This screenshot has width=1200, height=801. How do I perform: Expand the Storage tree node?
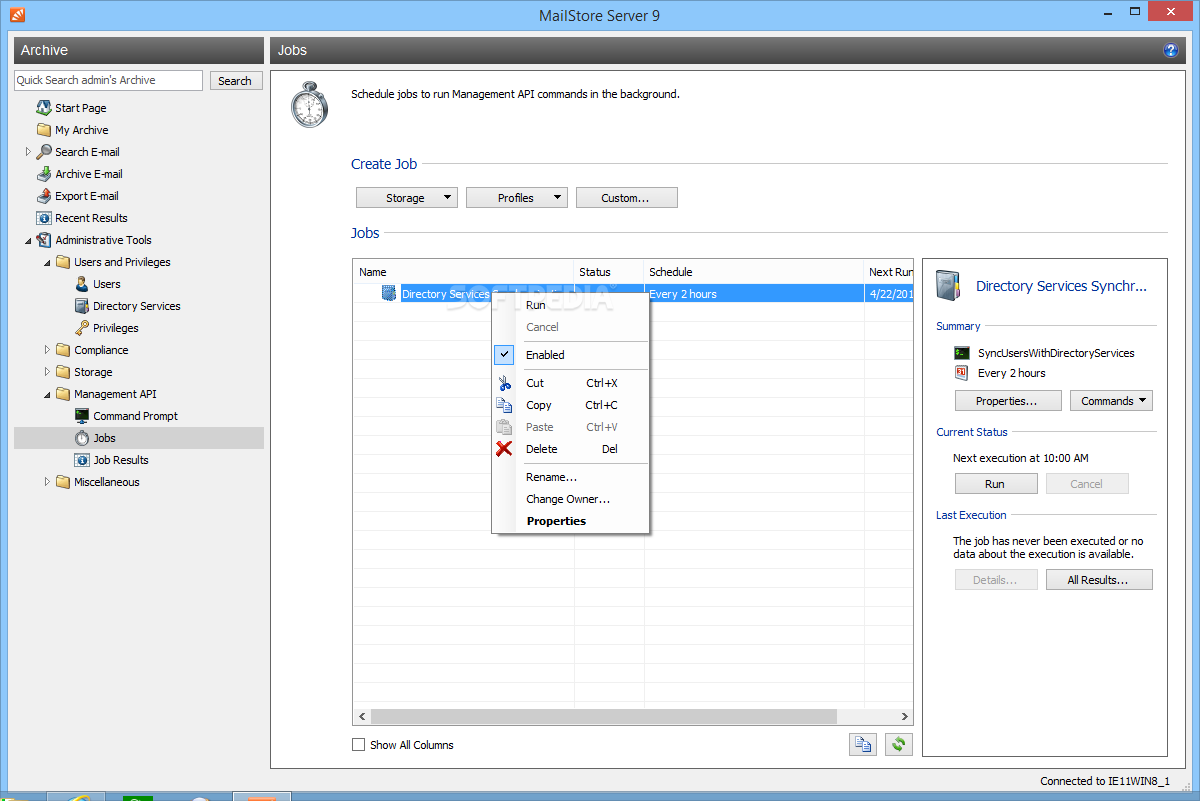click(47, 372)
